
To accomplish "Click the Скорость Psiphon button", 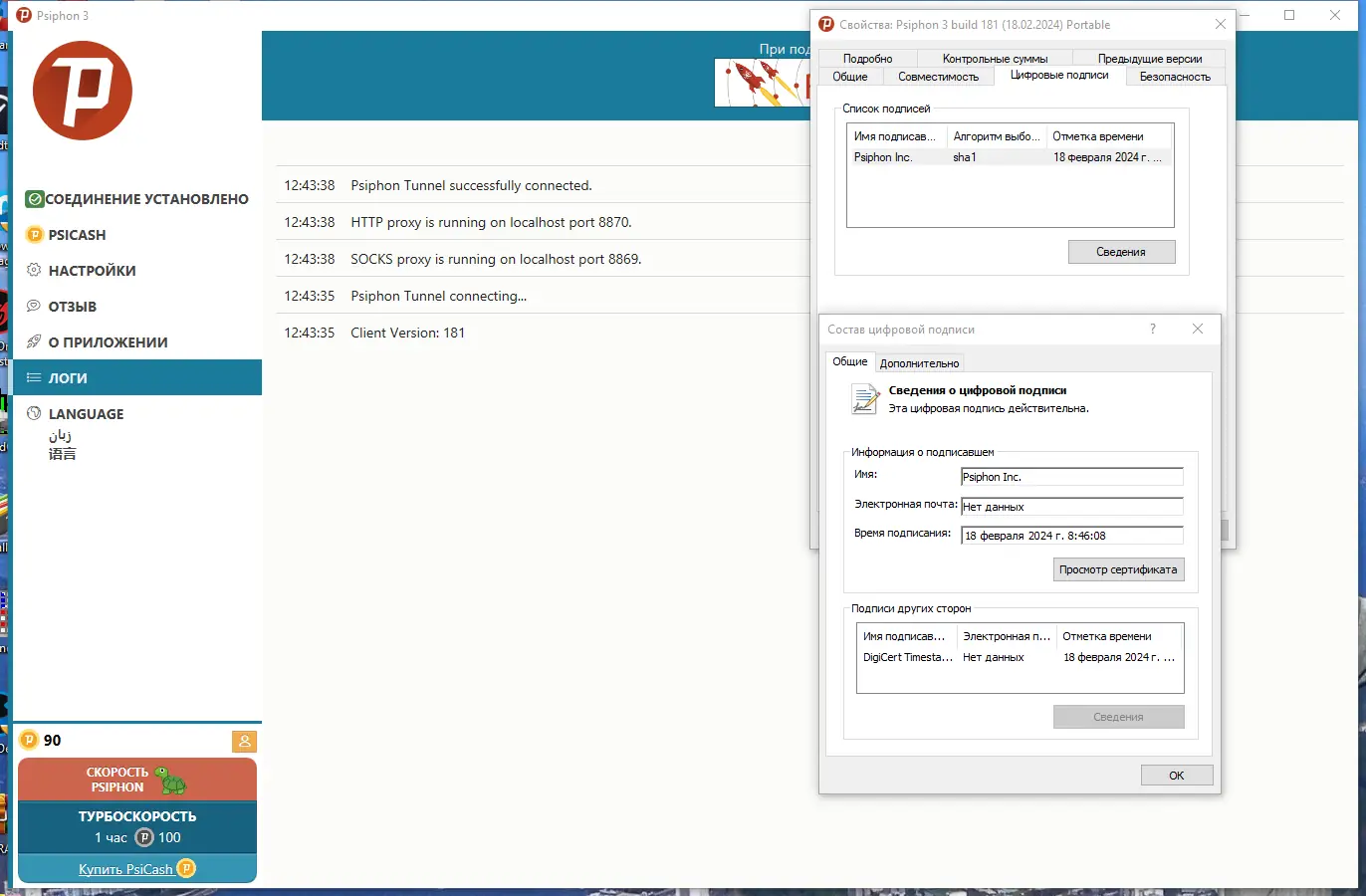I will click(137, 780).
